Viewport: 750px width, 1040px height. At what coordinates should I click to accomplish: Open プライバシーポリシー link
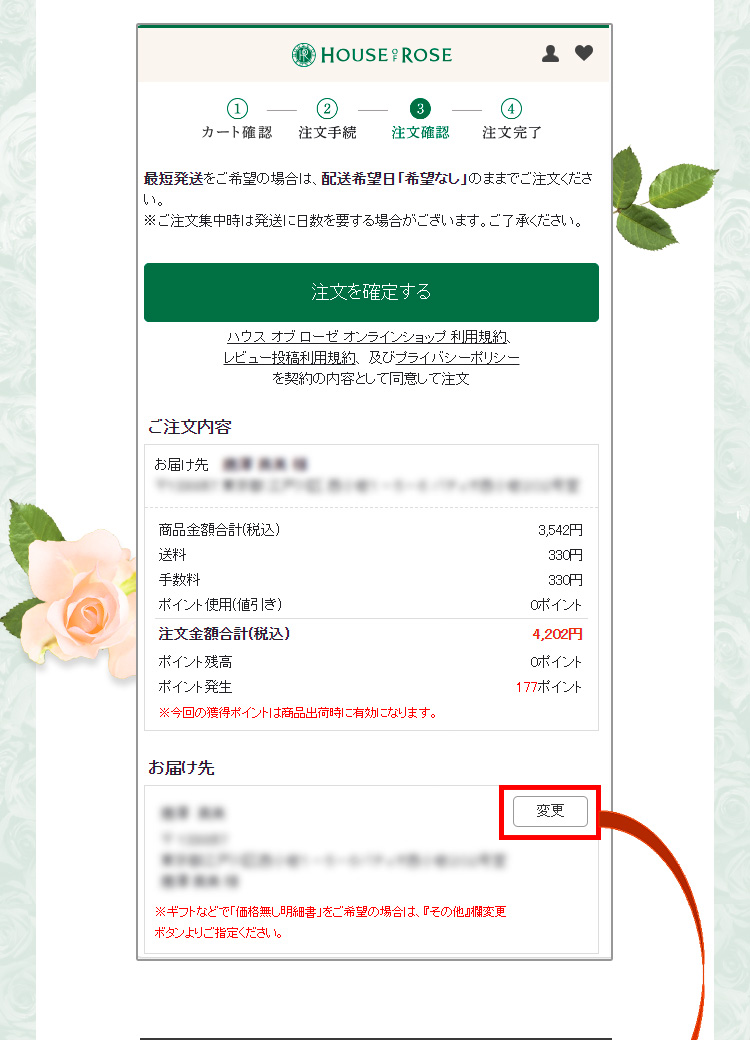457,358
